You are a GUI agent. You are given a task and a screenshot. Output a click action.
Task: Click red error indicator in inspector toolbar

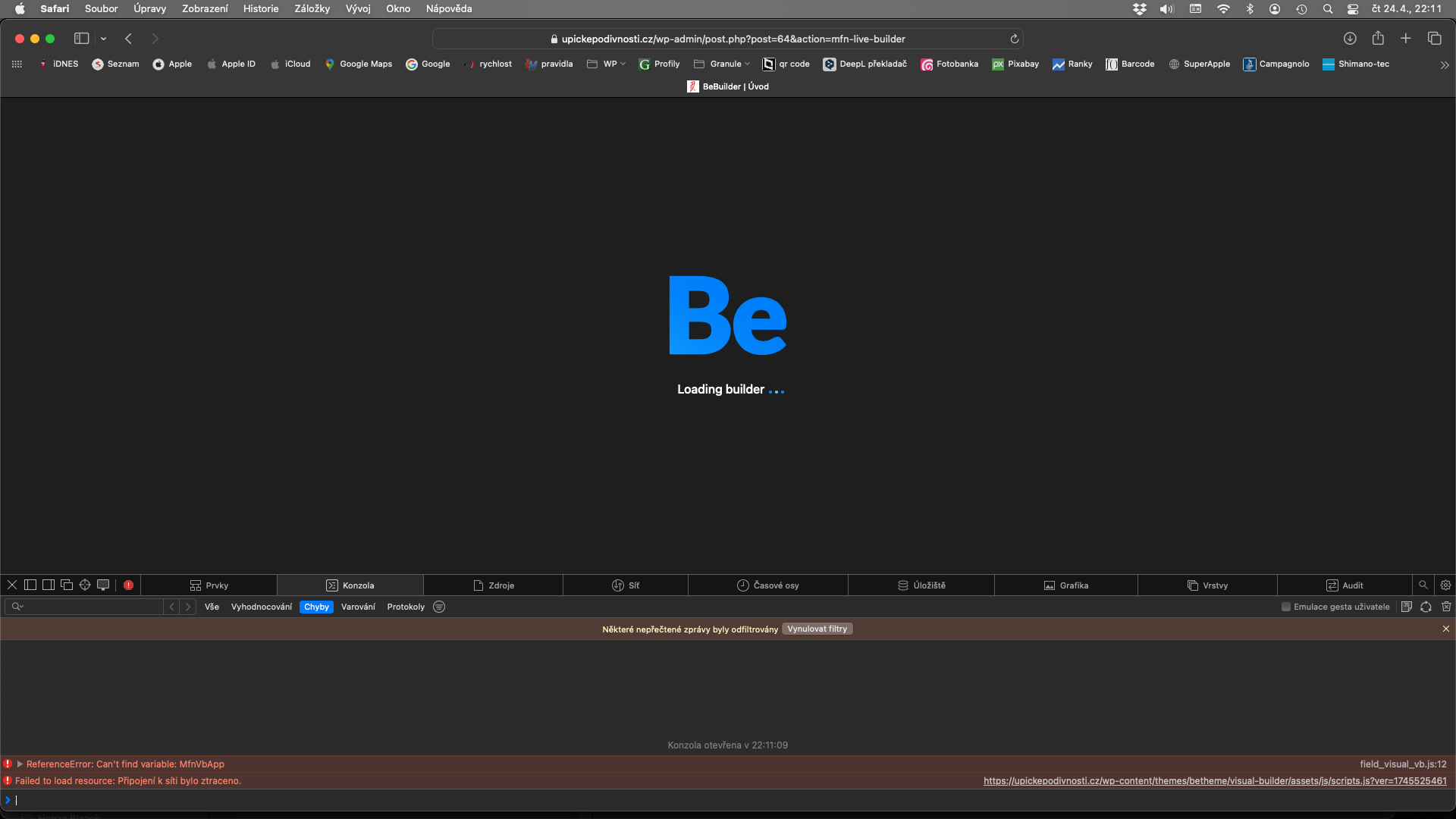[129, 585]
